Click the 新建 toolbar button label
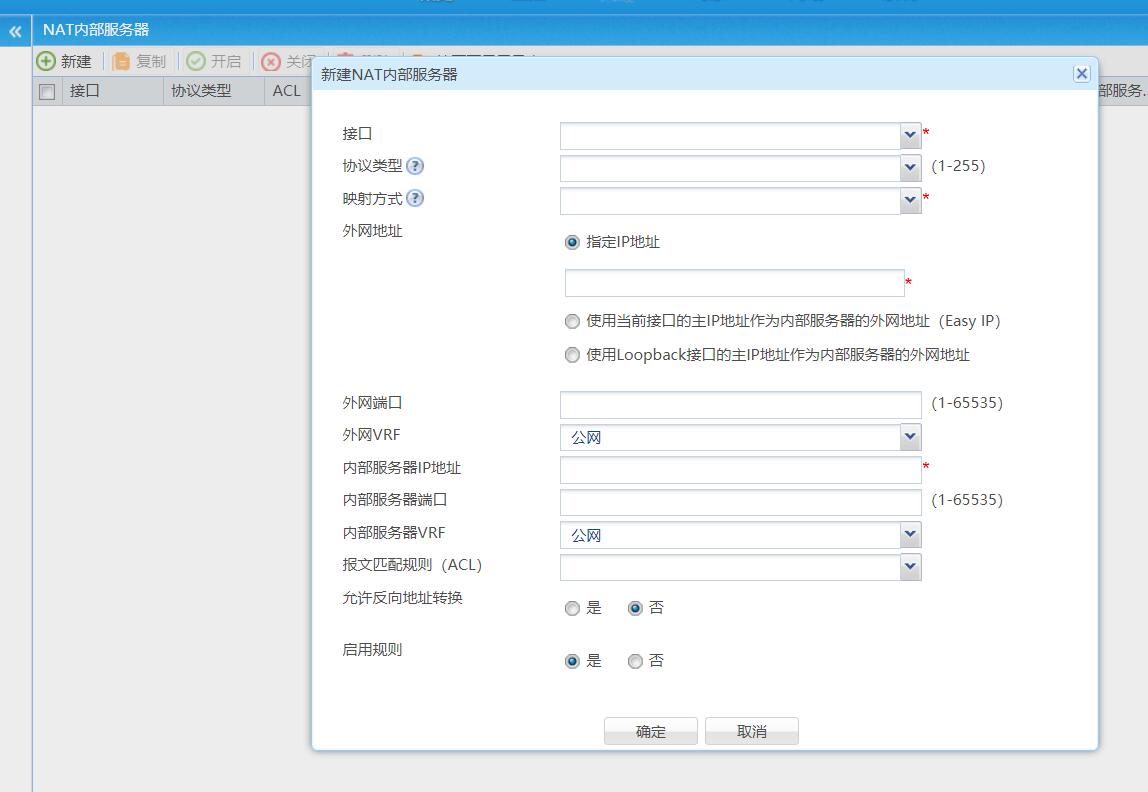Viewport: 1148px width, 792px height. pos(76,61)
